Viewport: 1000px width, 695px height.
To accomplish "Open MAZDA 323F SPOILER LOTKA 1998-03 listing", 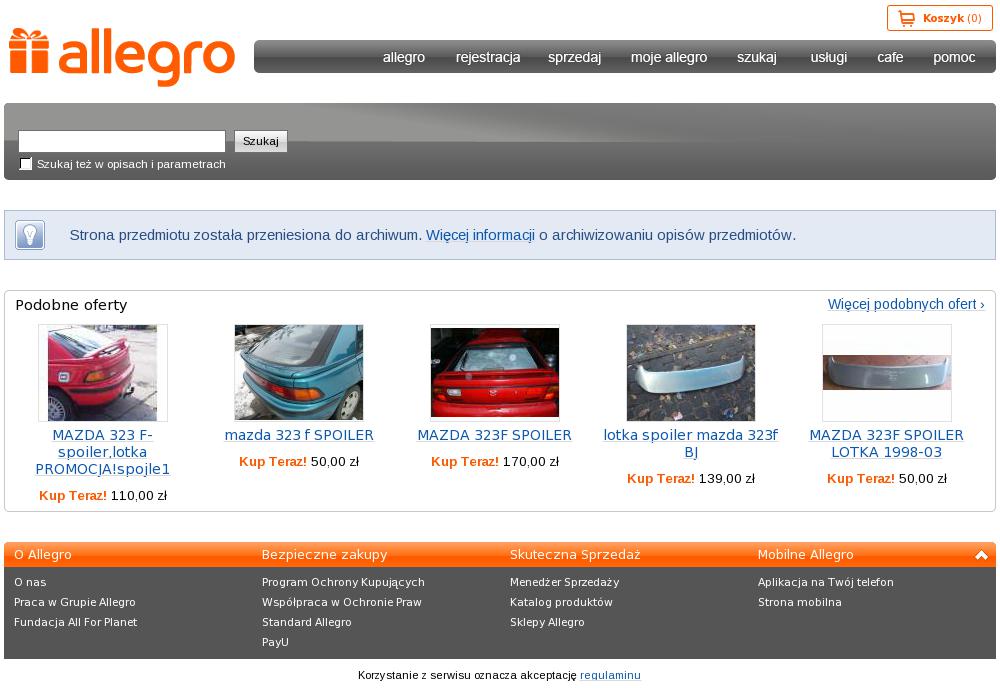I will click(886, 443).
